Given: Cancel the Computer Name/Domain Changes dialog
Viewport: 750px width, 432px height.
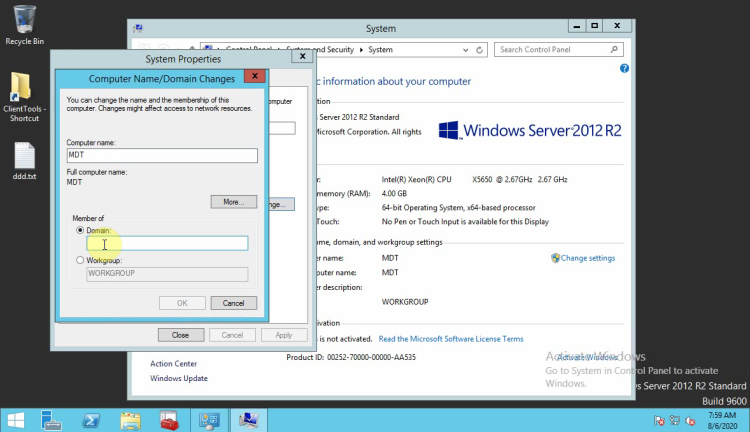Looking at the screenshot, I should (233, 303).
